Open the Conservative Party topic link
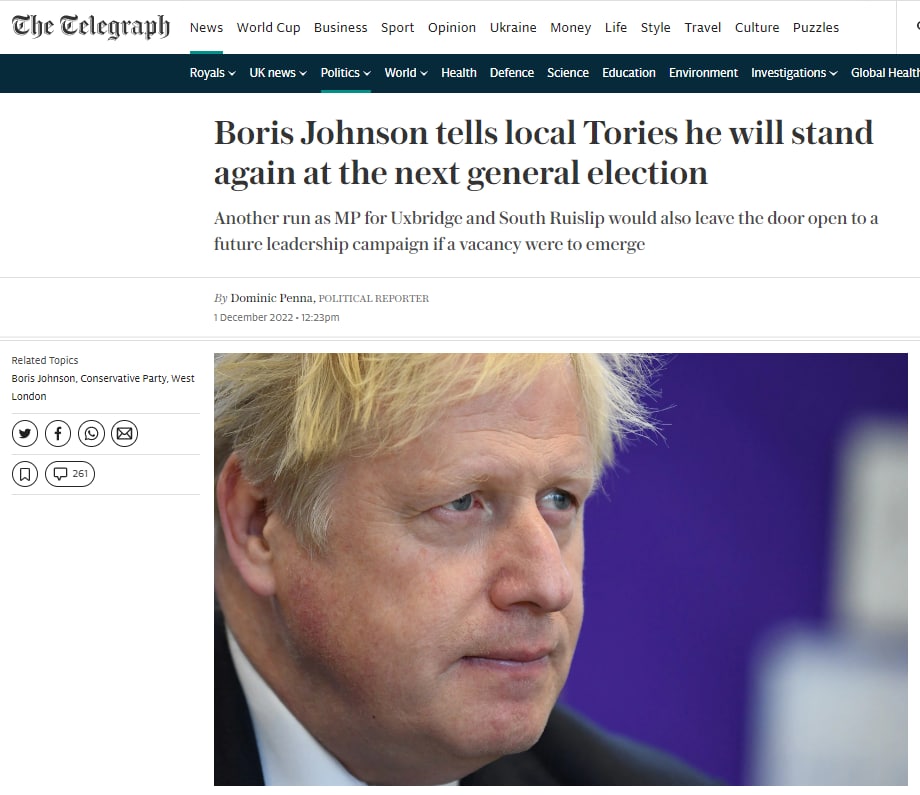This screenshot has width=920, height=795. click(x=124, y=378)
